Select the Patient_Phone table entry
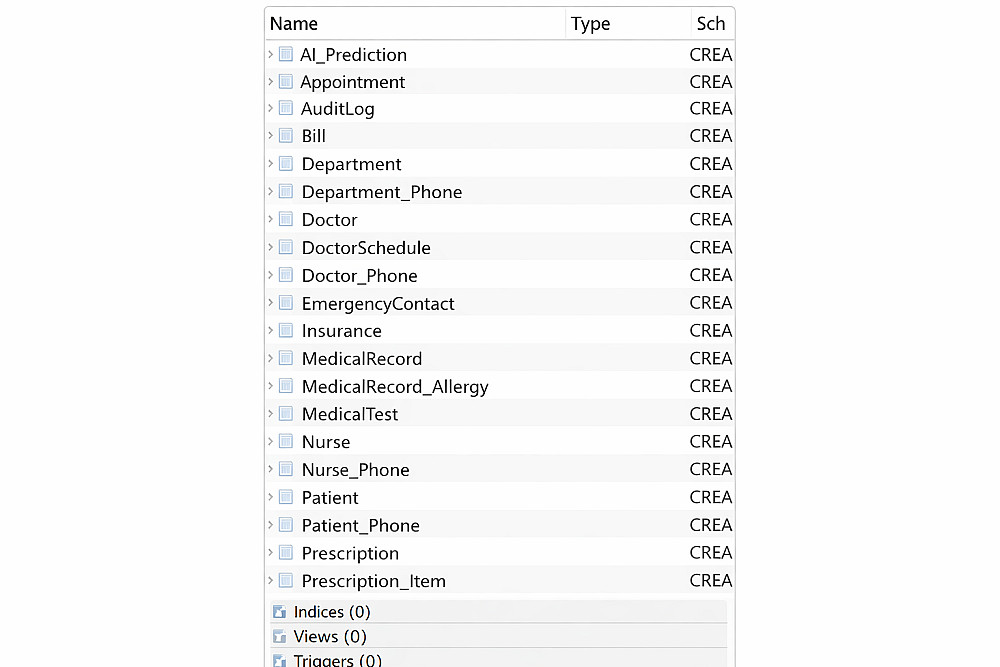 pos(360,525)
